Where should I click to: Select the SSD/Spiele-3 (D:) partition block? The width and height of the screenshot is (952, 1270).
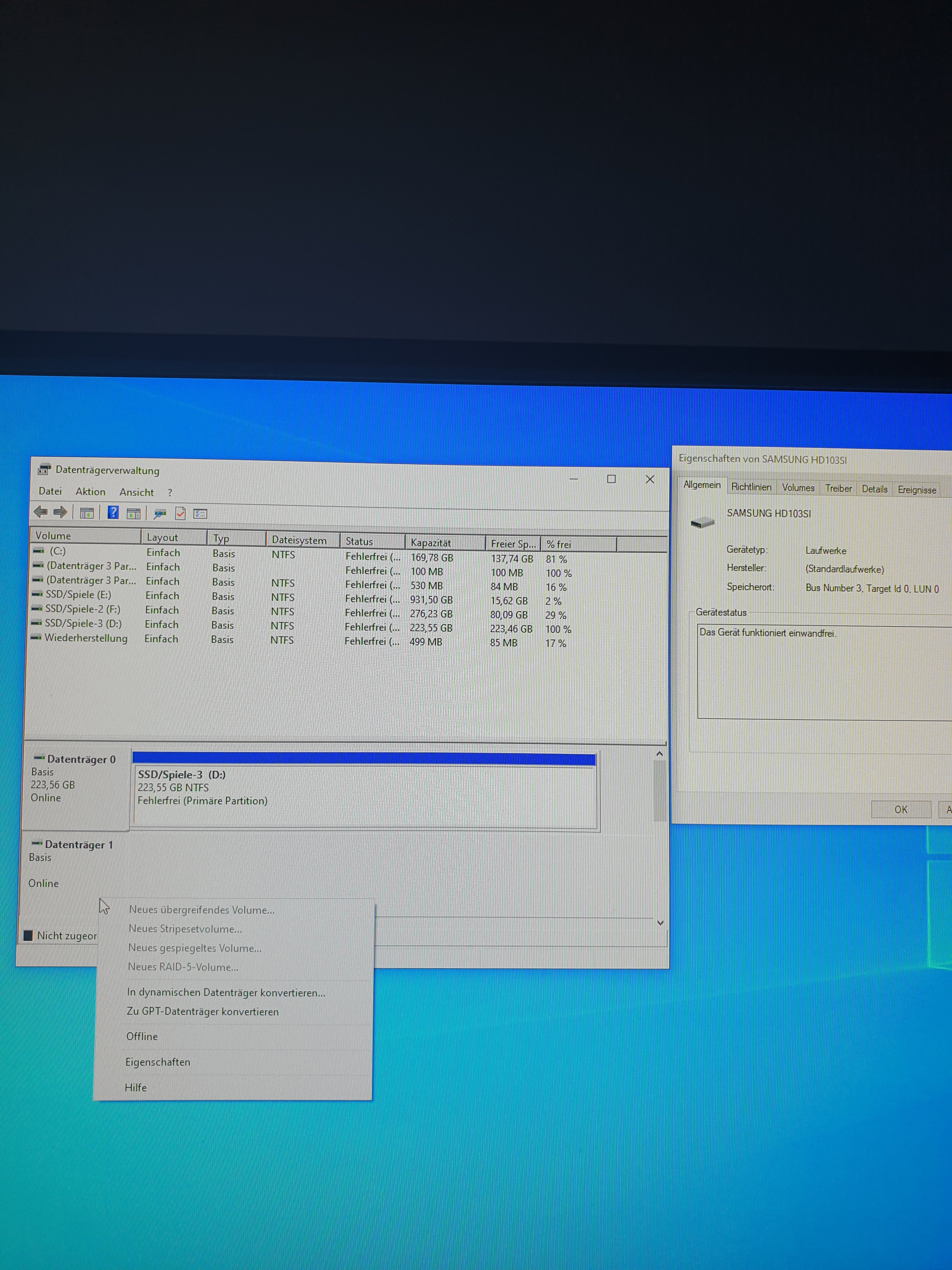364,795
